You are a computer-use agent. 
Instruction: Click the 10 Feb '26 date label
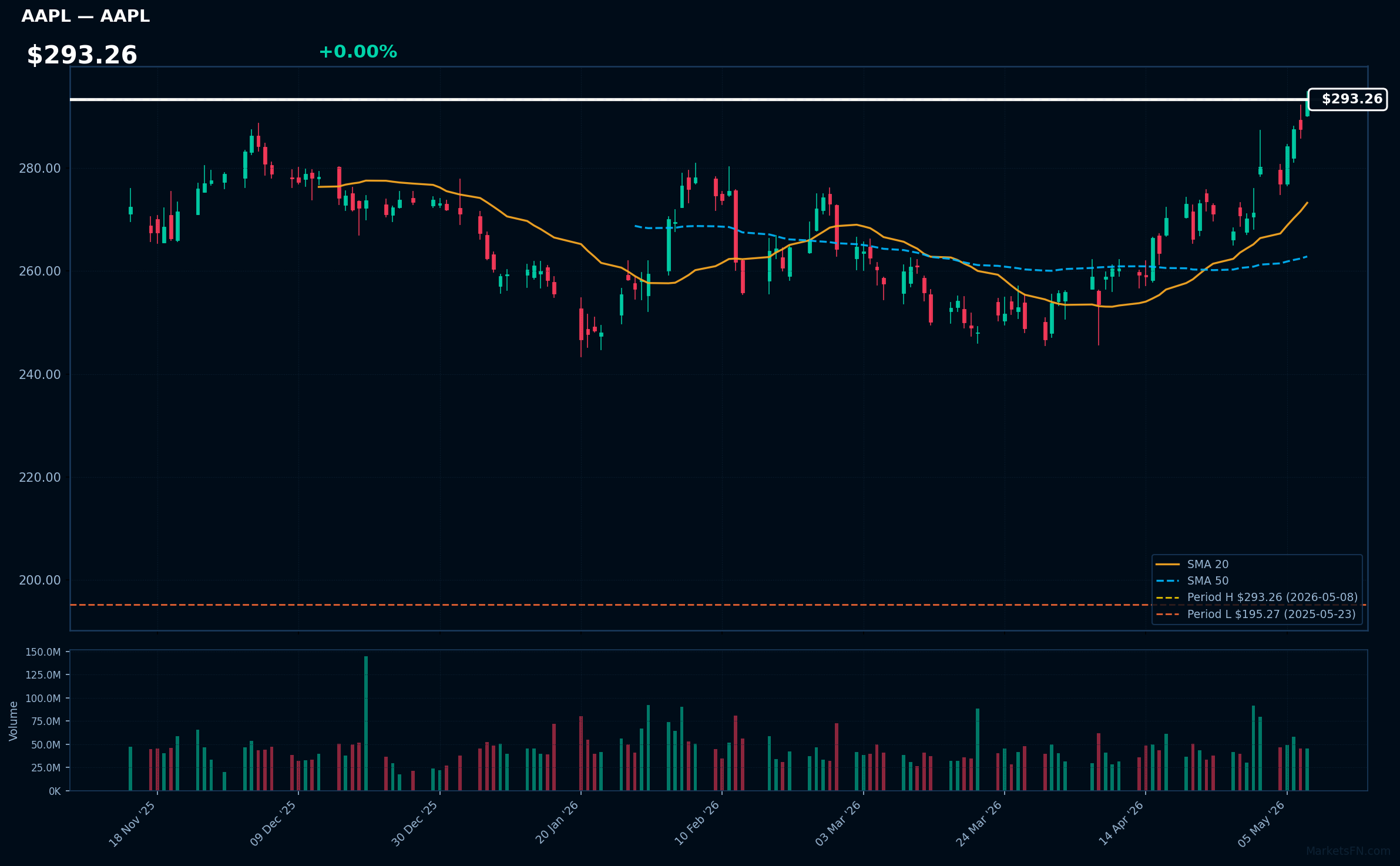697,824
